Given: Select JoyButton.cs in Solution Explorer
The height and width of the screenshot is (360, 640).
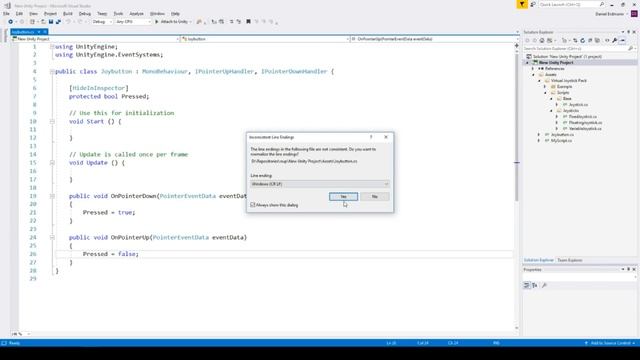Looking at the screenshot, I should click(562, 135).
